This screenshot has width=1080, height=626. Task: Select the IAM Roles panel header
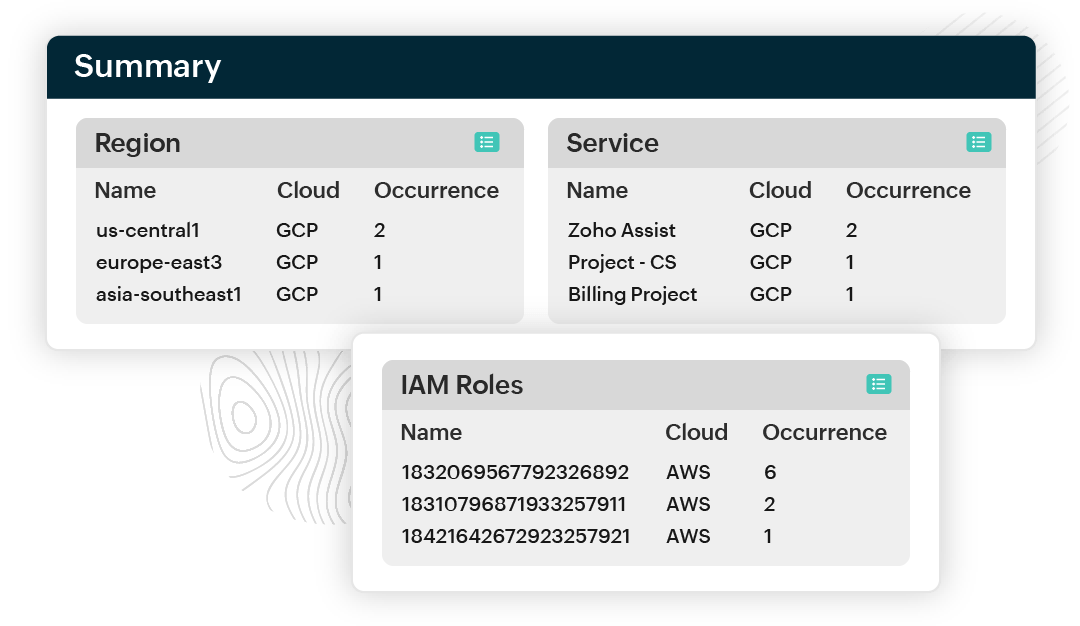461,384
